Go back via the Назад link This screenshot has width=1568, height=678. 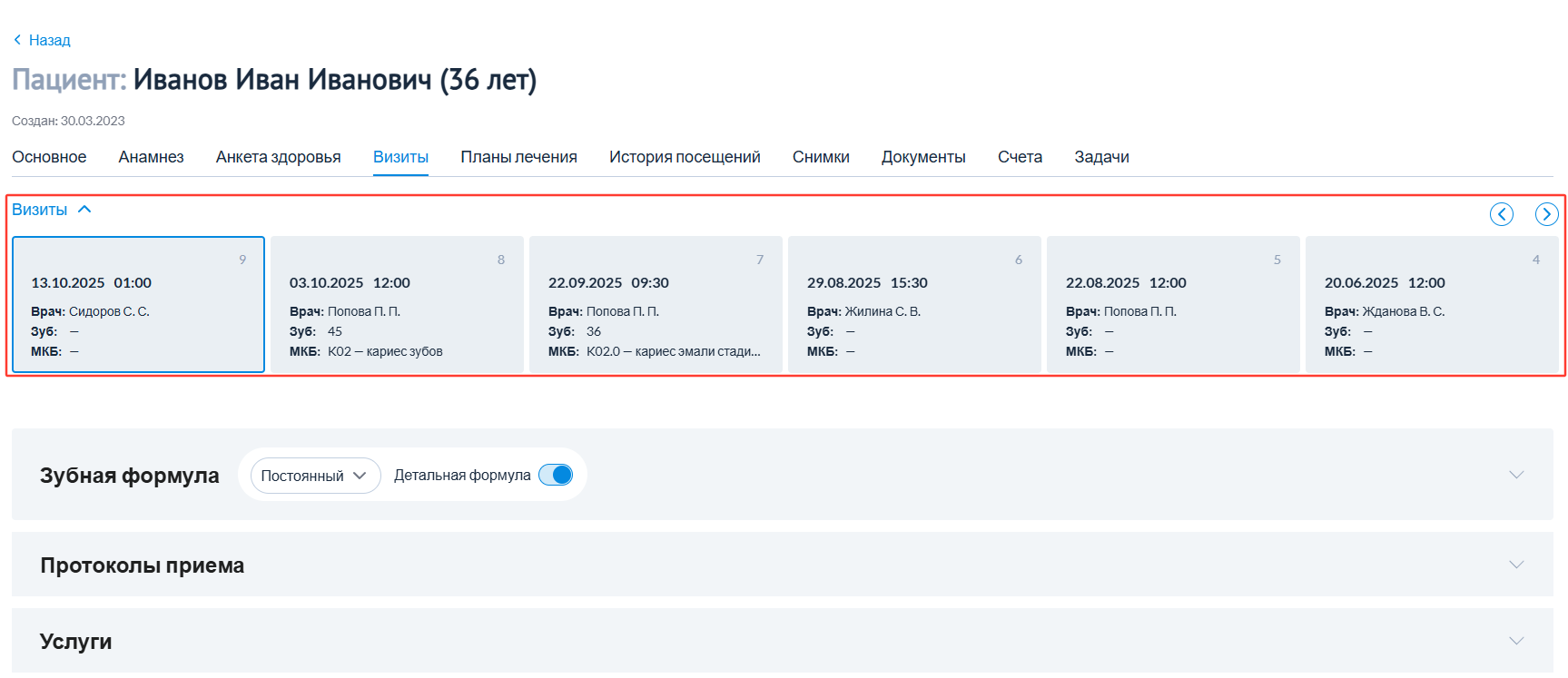[x=42, y=40]
